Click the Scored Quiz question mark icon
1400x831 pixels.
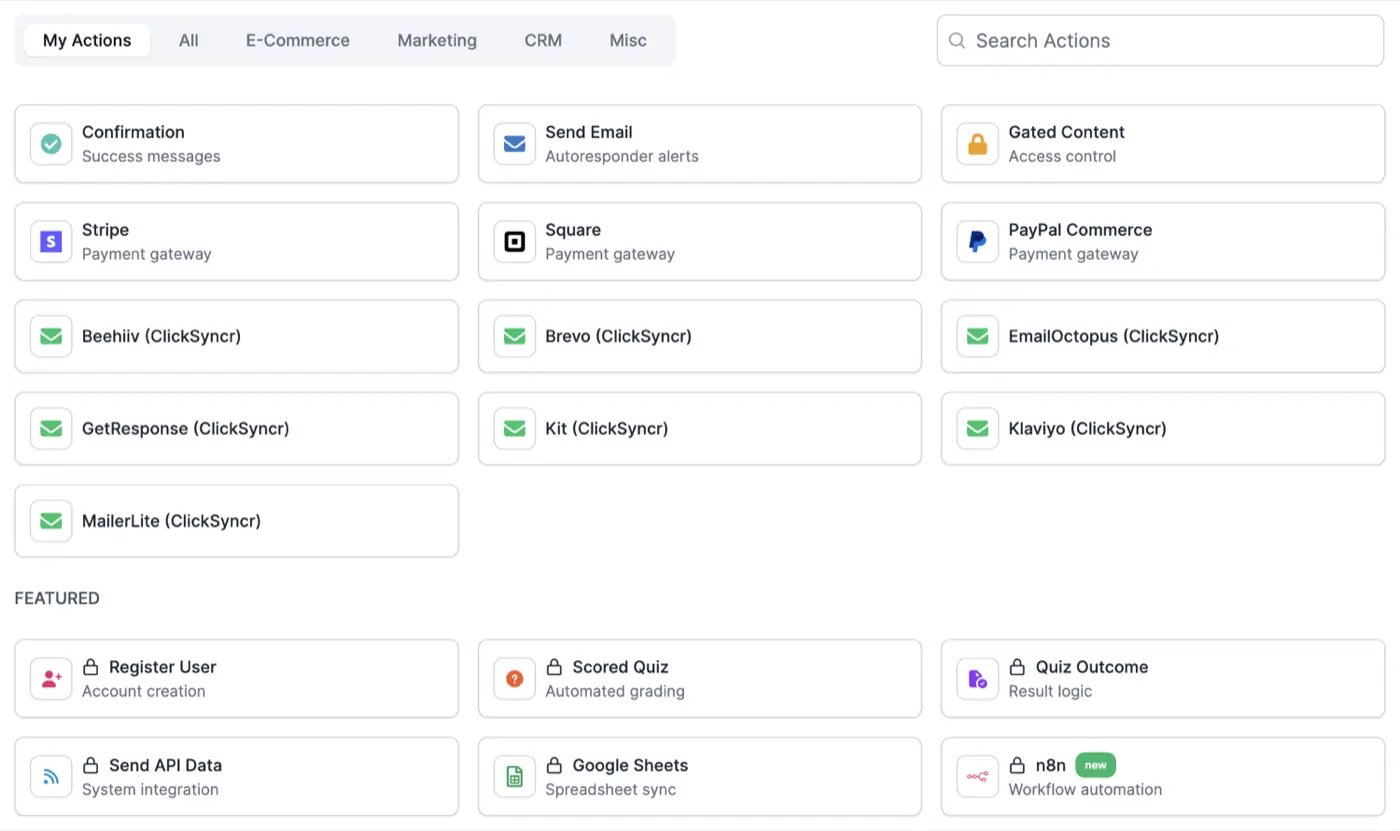514,679
